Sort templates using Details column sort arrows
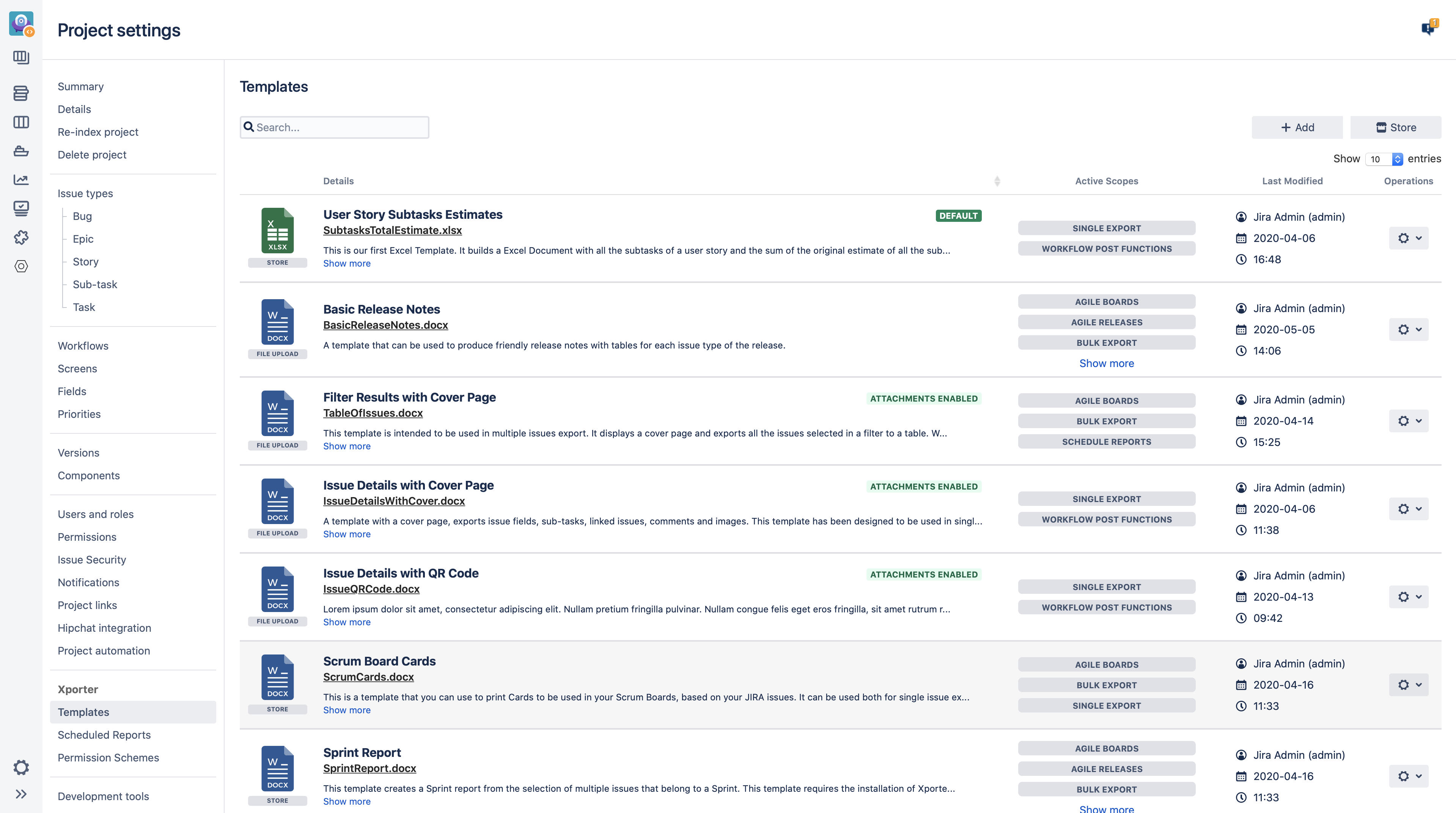Viewport: 1456px width, 813px height. click(x=997, y=181)
